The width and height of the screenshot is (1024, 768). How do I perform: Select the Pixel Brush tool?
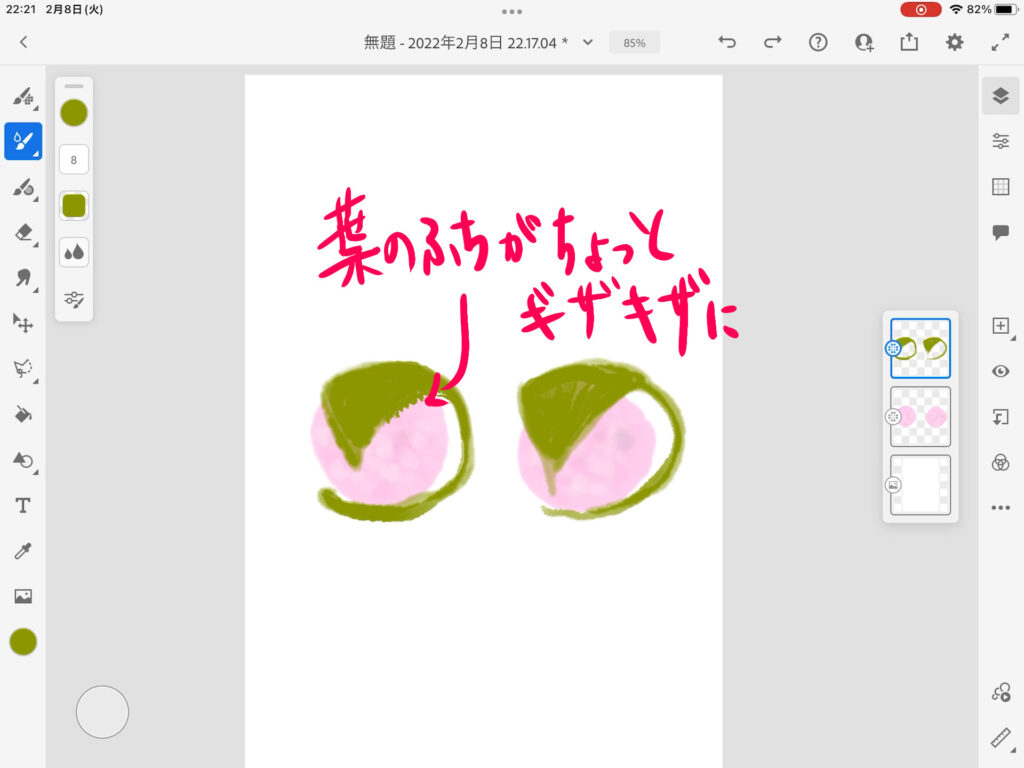pyautogui.click(x=22, y=97)
